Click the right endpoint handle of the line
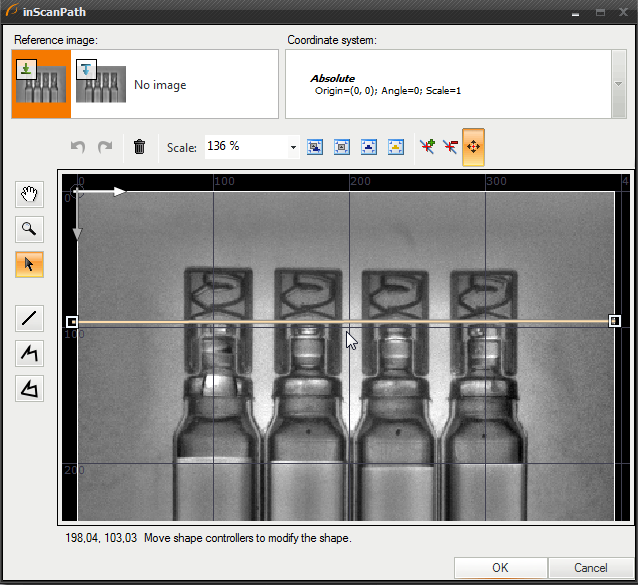638x585 pixels. 614,321
